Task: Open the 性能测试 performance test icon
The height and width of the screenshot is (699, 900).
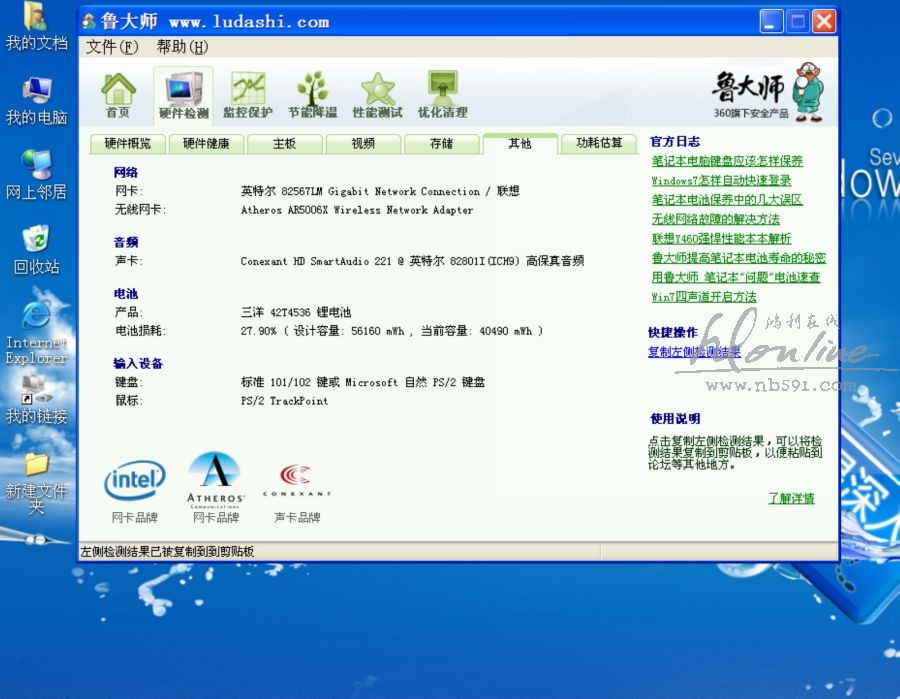Action: pyautogui.click(x=377, y=96)
